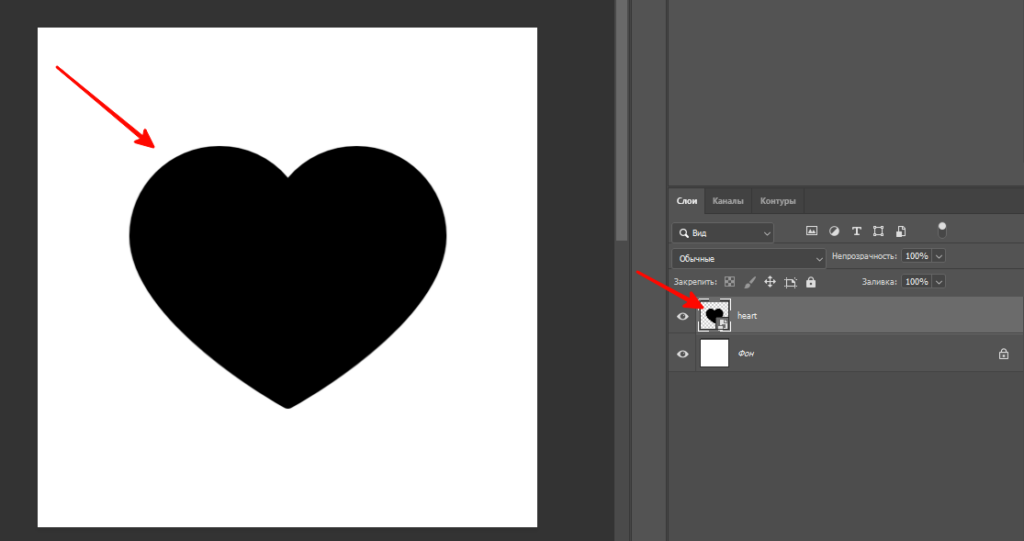Lock image pixels brush icon
The height and width of the screenshot is (541, 1024).
click(750, 283)
